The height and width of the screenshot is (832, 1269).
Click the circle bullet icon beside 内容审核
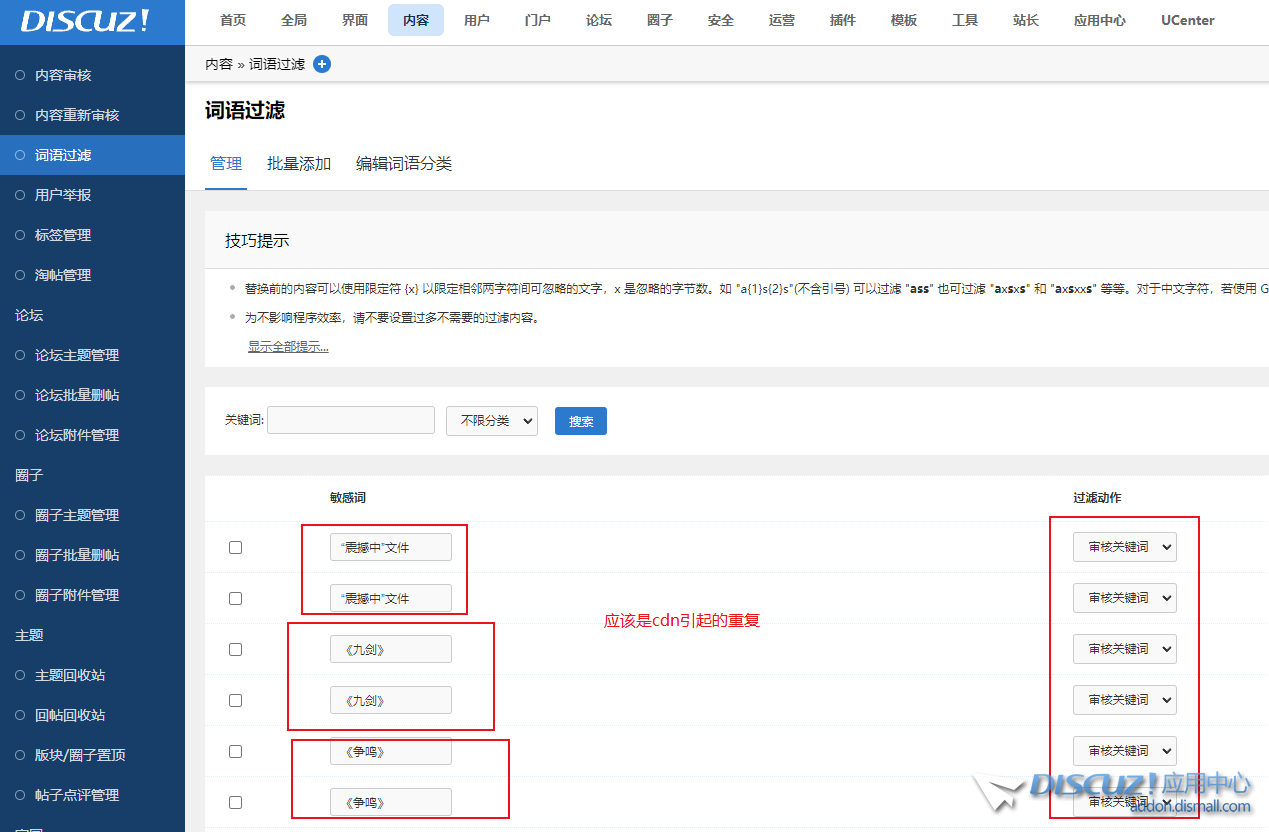[x=20, y=75]
